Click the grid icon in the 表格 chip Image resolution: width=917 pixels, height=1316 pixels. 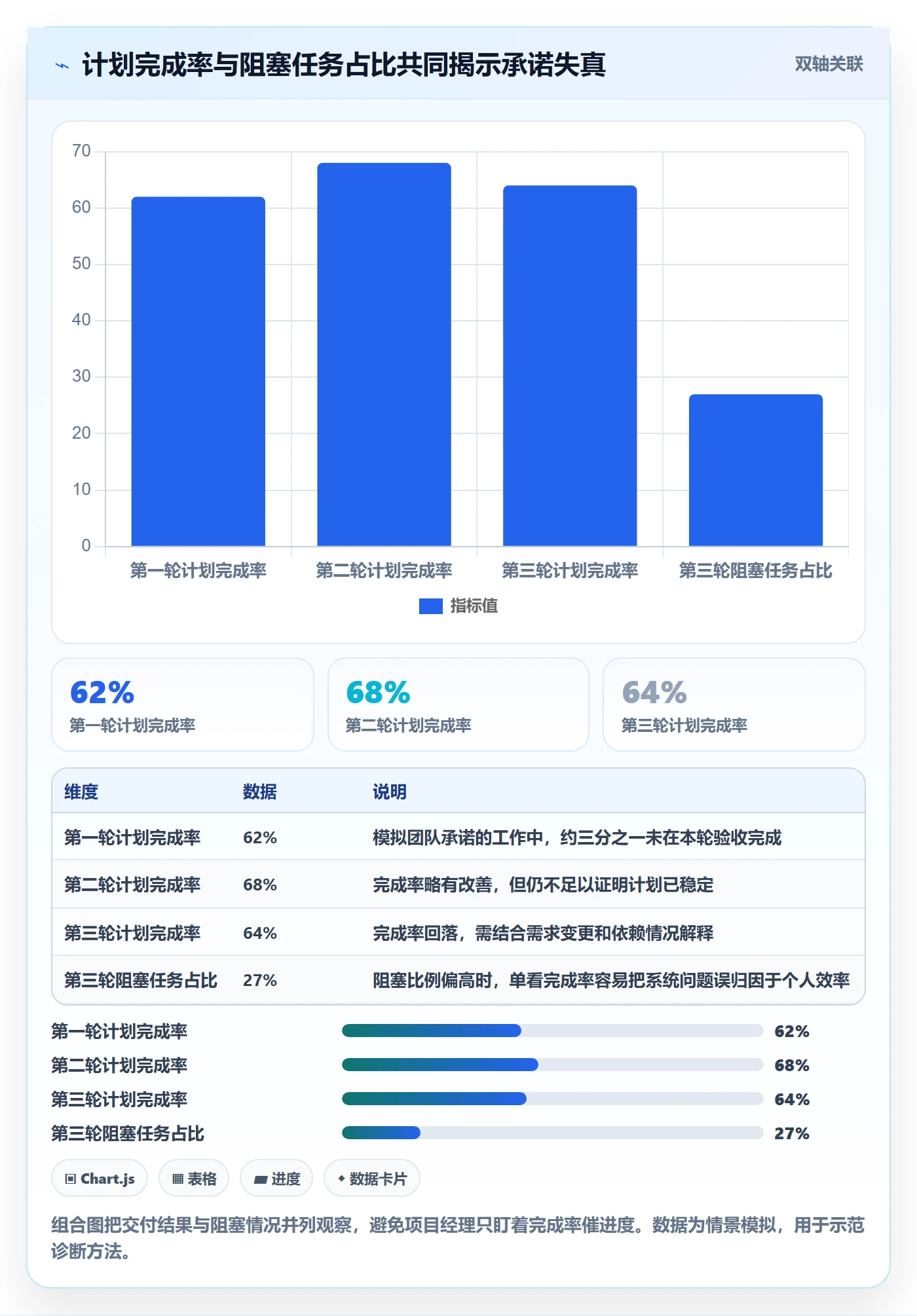(178, 1179)
